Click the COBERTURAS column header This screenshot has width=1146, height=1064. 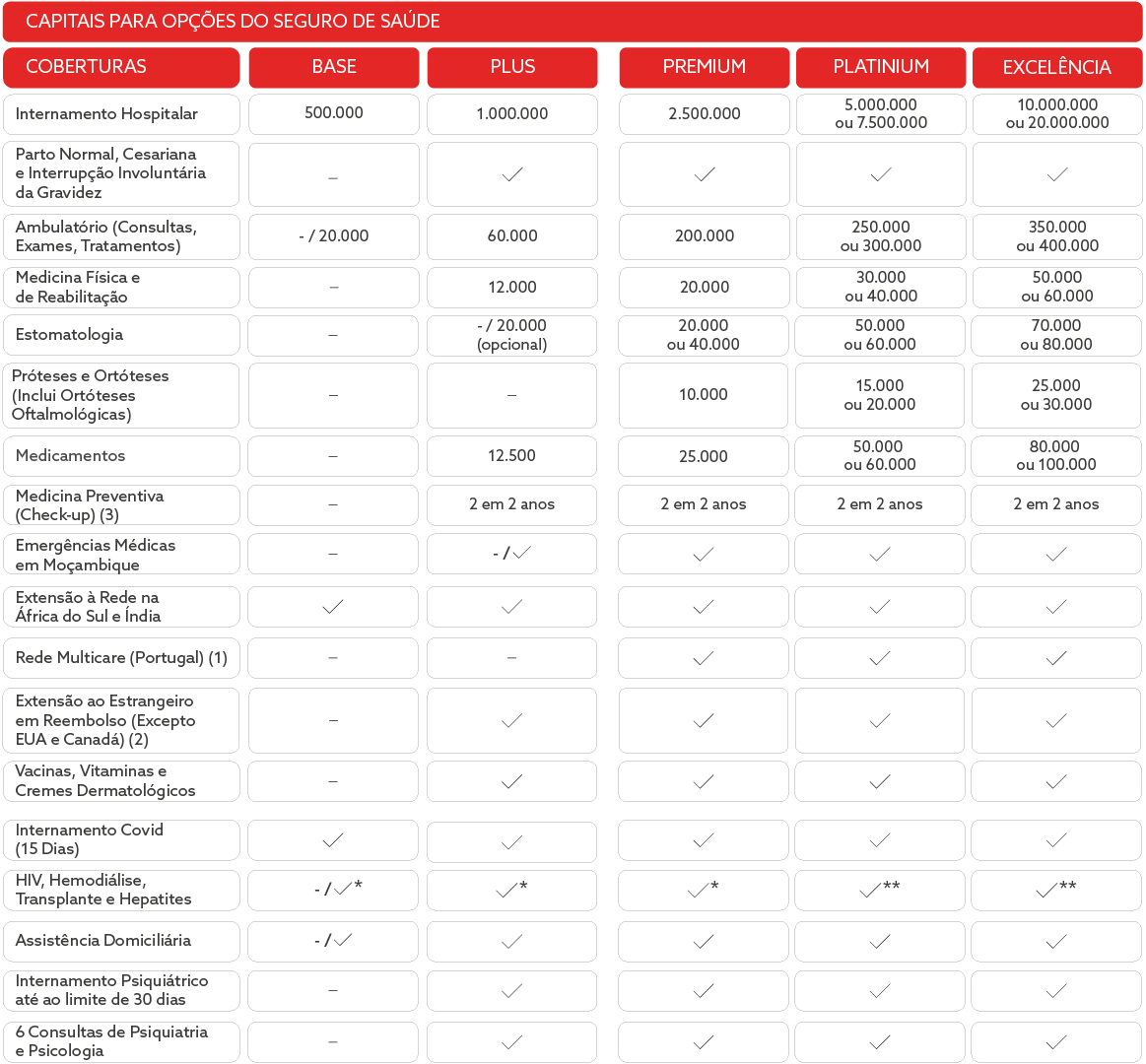click(x=121, y=67)
